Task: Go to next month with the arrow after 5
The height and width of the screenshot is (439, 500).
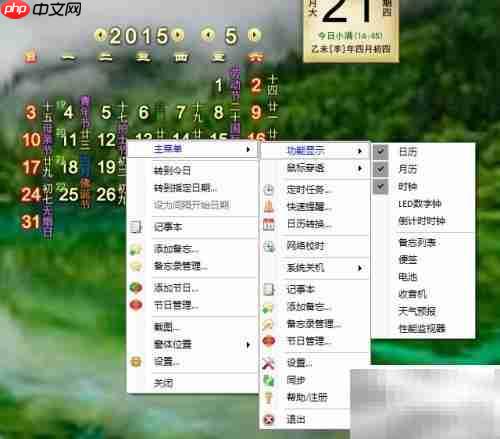Action: point(254,34)
